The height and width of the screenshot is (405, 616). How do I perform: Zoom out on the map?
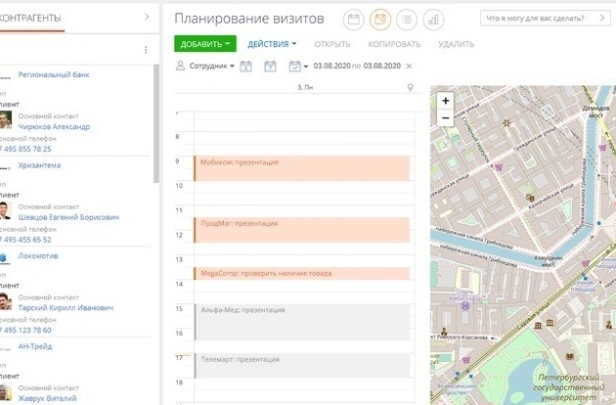point(445,117)
